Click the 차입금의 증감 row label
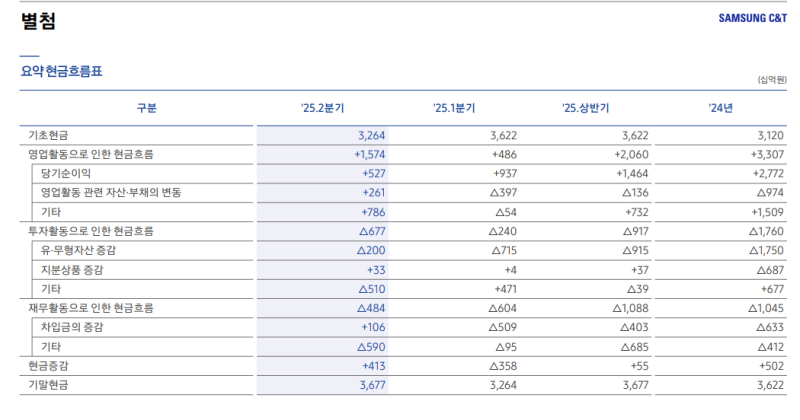The width and height of the screenshot is (800, 420). 72,327
